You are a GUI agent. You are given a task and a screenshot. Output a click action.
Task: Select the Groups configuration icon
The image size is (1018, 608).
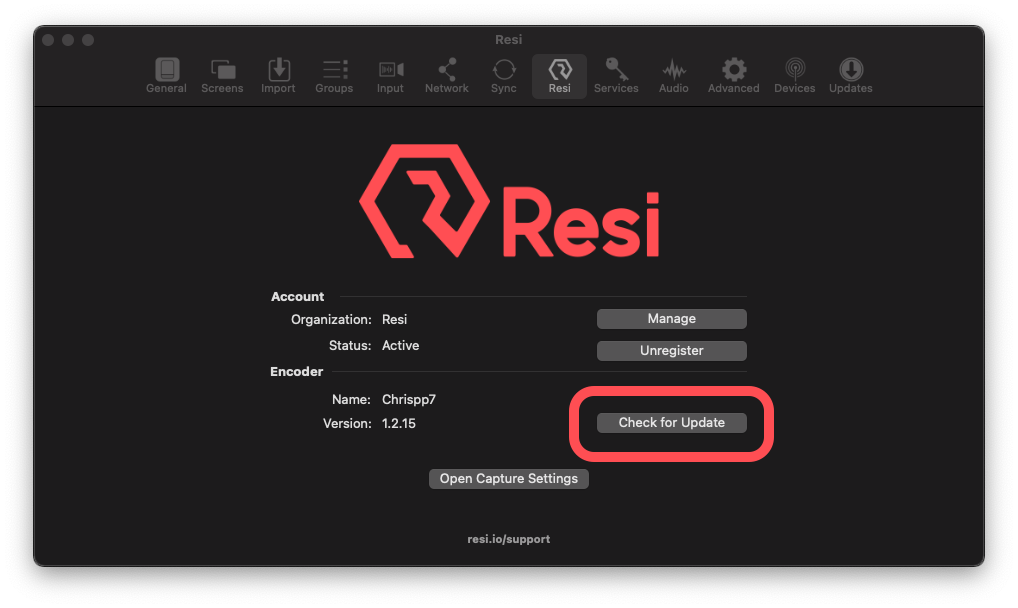pos(334,75)
